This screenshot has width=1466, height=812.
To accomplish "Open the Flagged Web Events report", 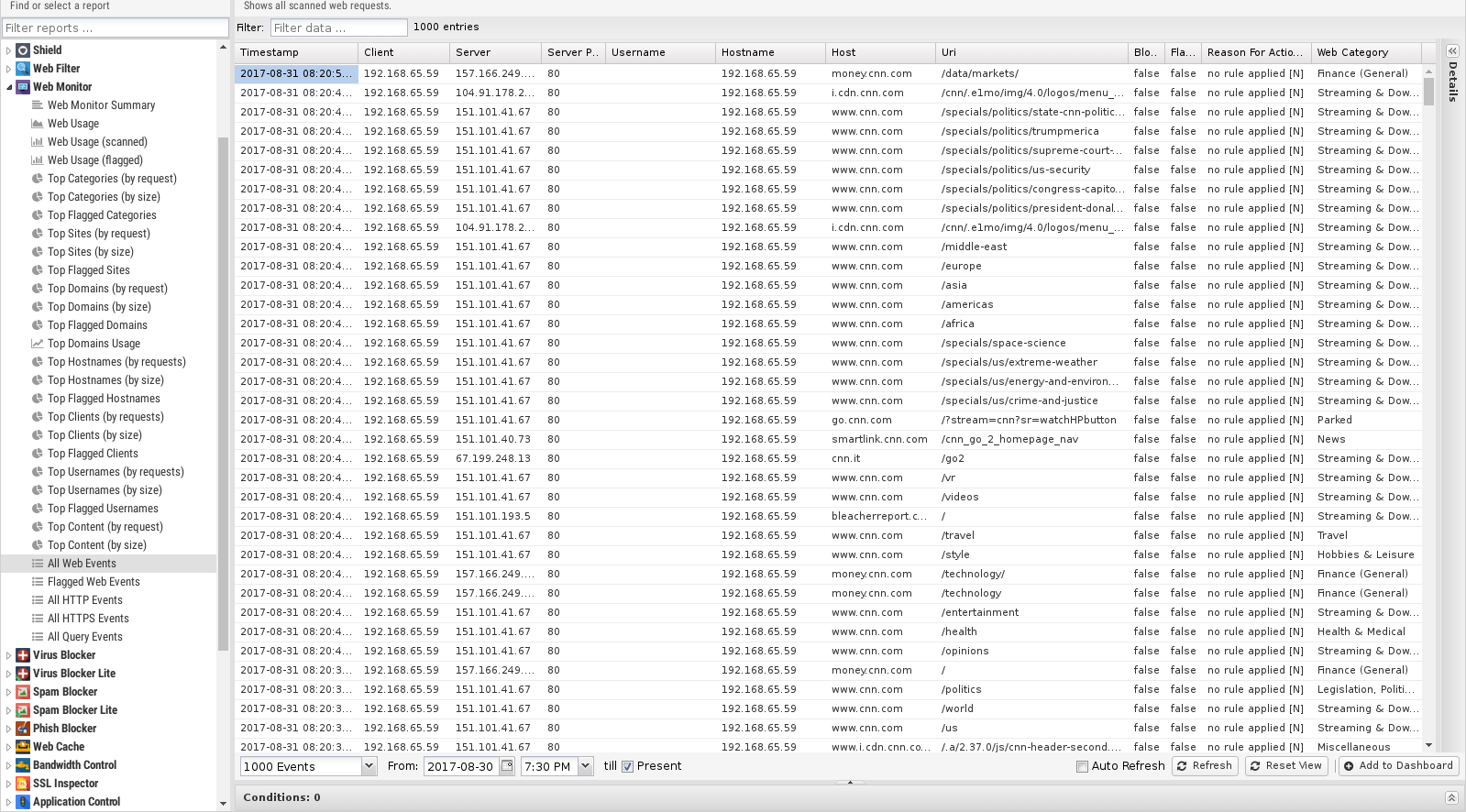I will click(x=94, y=582).
